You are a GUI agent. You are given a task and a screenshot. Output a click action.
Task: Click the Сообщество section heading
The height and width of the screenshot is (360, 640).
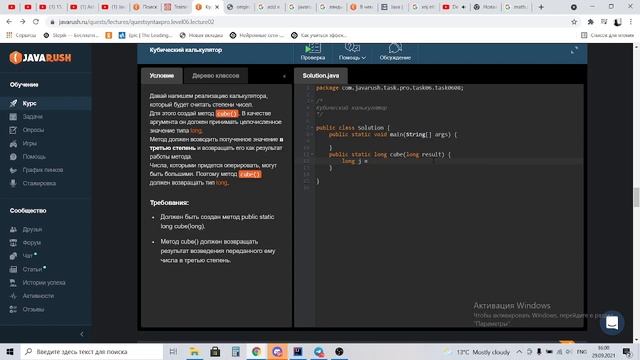[x=28, y=211]
